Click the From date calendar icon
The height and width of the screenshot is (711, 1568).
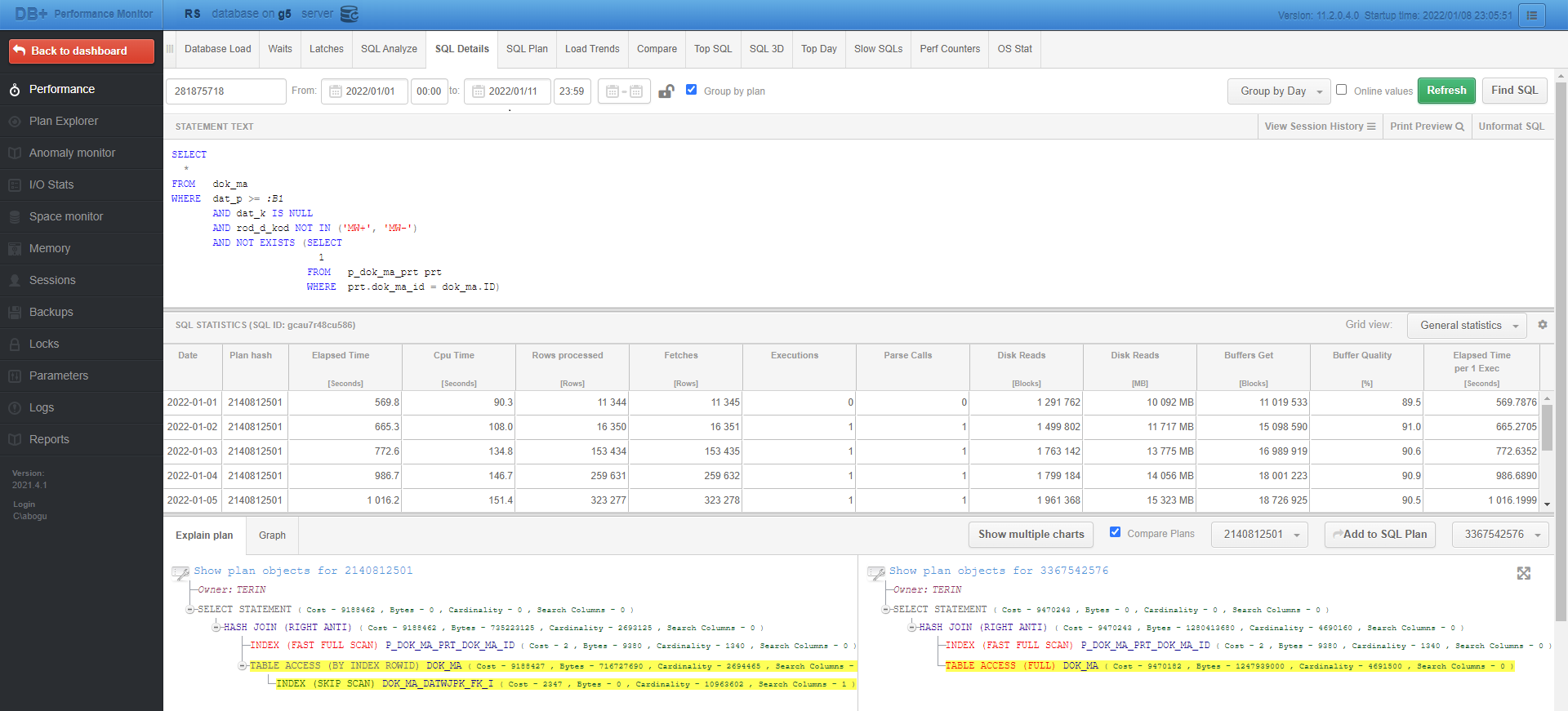336,91
